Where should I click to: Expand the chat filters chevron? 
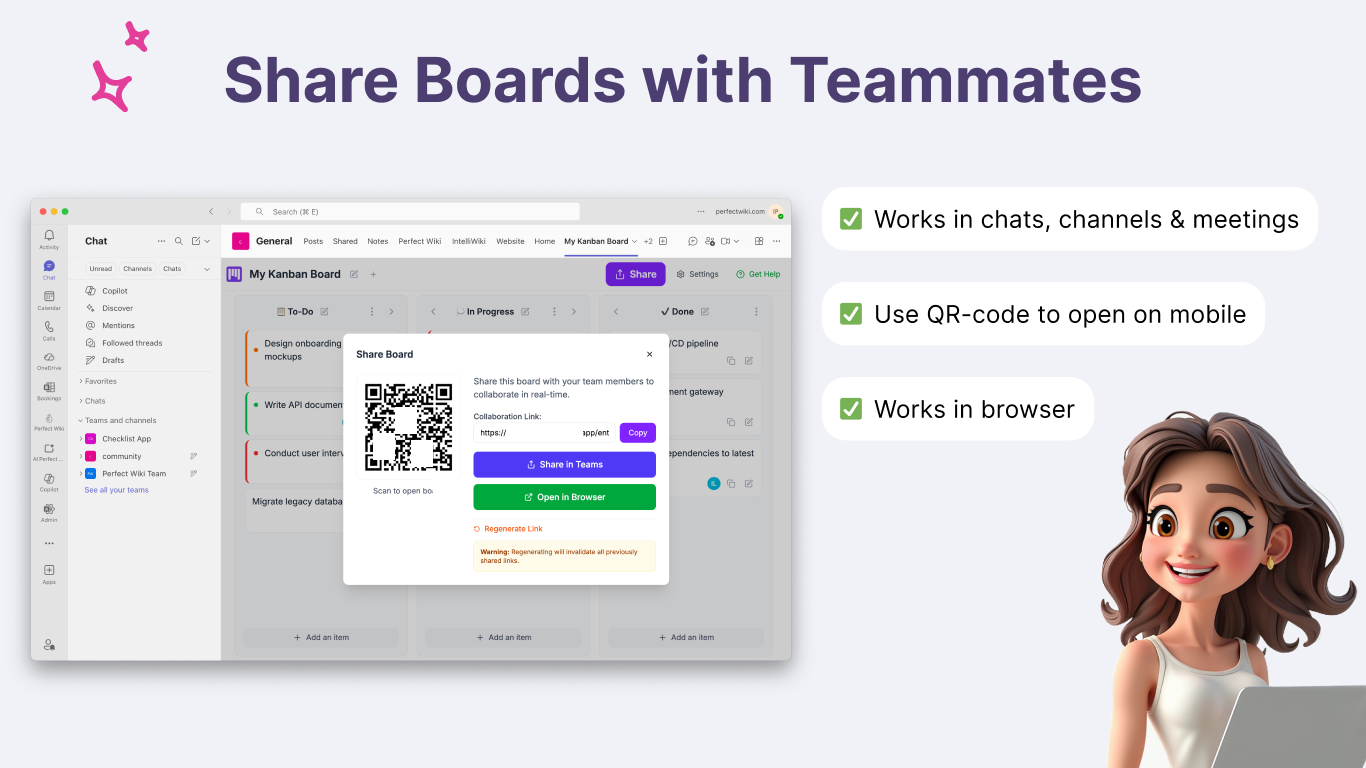[207, 269]
